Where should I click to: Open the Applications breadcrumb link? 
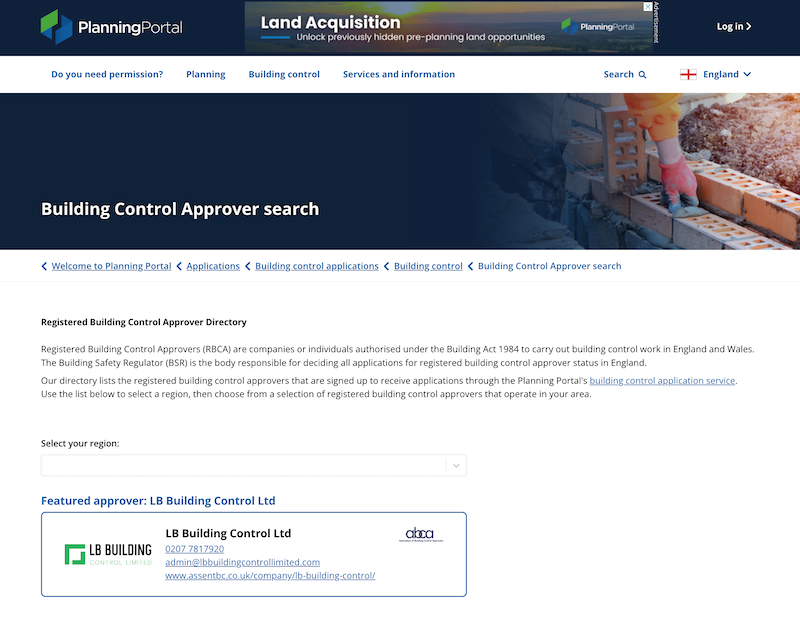tap(213, 266)
